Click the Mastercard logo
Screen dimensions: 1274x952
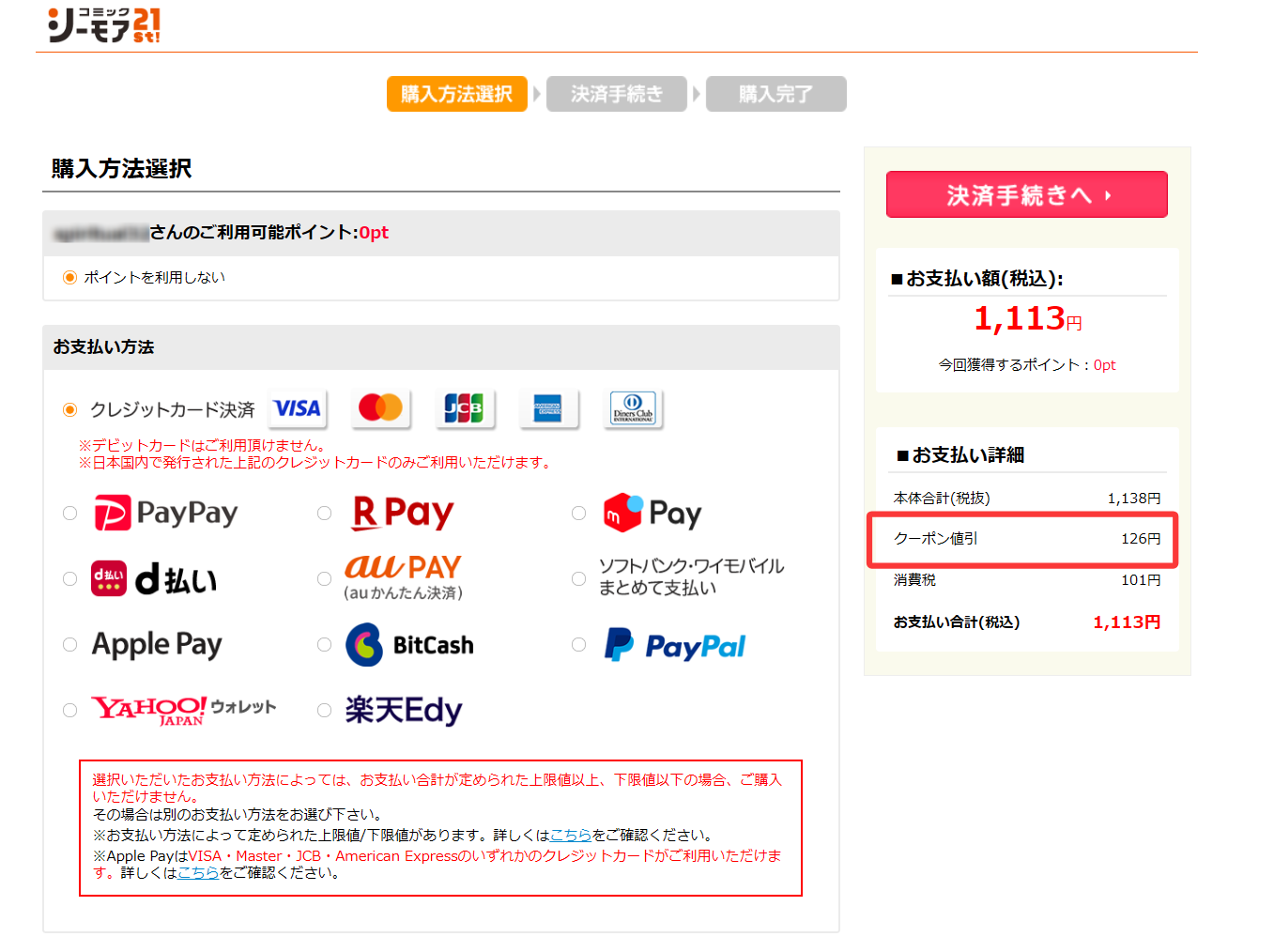[x=381, y=408]
